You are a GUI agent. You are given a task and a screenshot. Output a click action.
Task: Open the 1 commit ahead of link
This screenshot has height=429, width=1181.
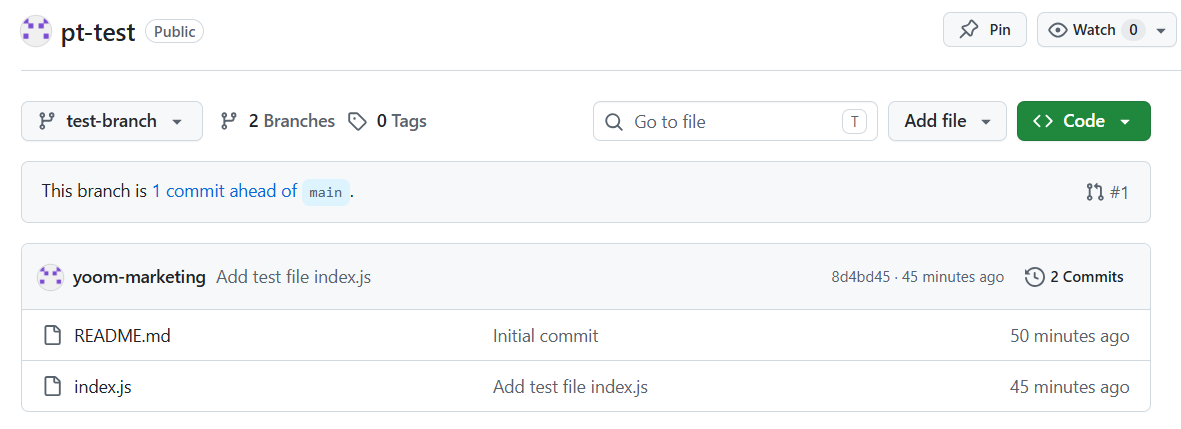pyautogui.click(x=224, y=191)
